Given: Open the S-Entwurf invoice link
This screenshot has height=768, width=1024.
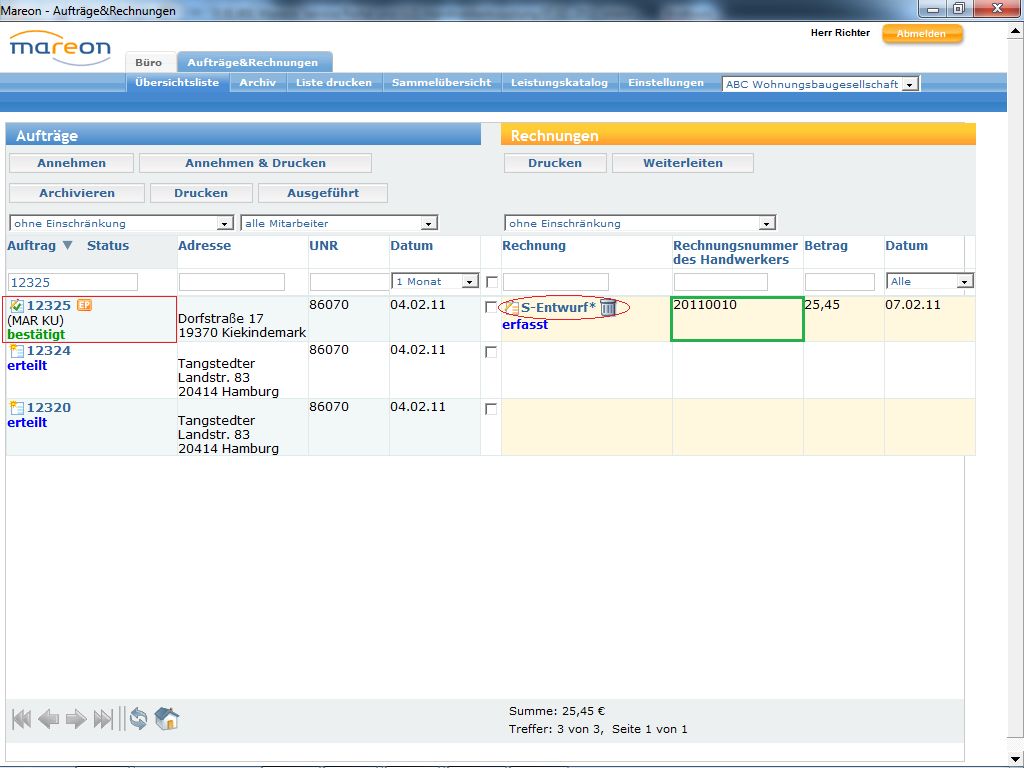Looking at the screenshot, I should point(557,308).
